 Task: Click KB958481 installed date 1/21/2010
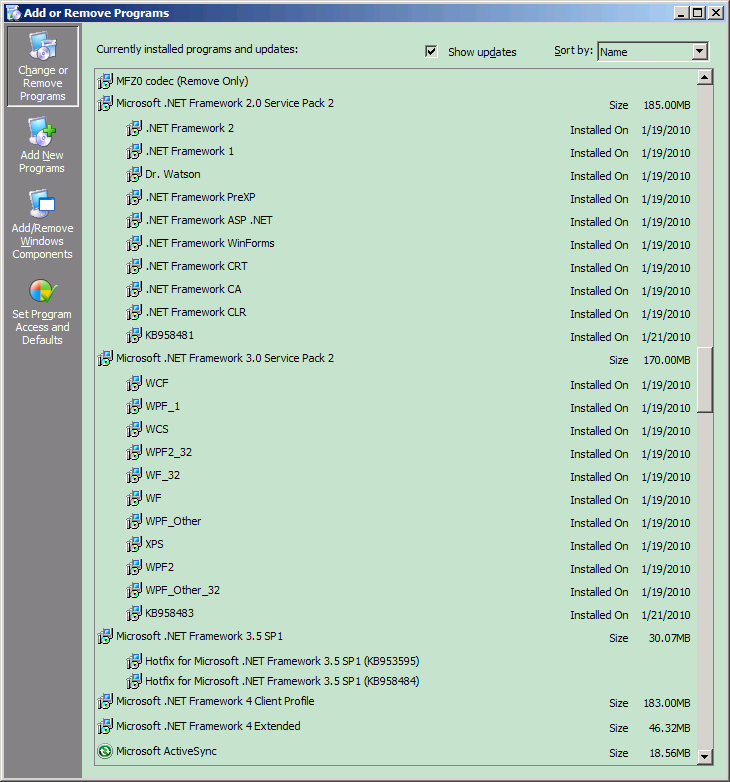[x=666, y=337]
